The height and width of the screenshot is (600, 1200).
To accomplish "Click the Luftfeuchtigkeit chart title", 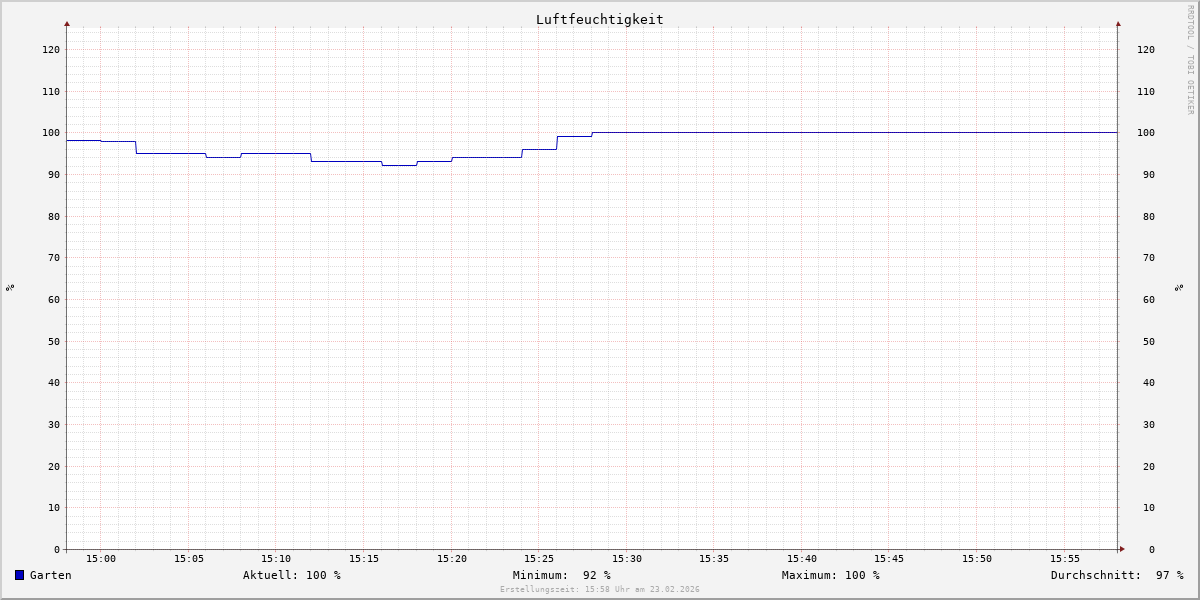I will pyautogui.click(x=600, y=19).
